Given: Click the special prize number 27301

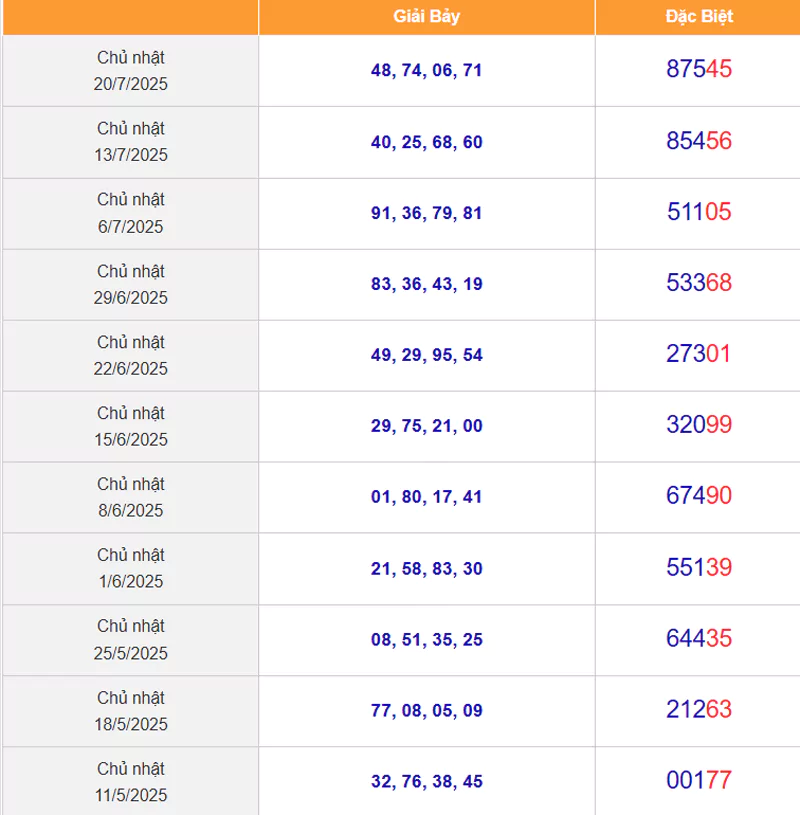Looking at the screenshot, I should [x=699, y=353].
